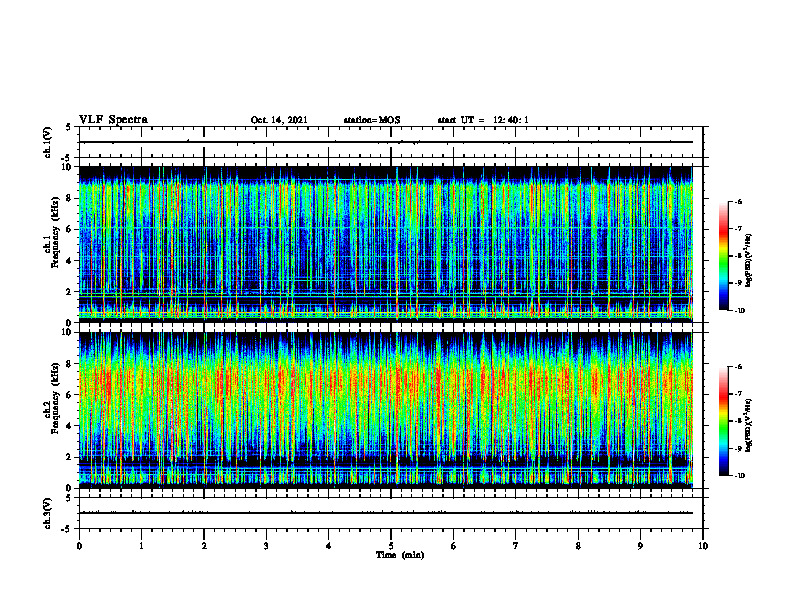Click the upper colorbar 'log(PSD)(V²/Hz)' label

tap(749, 260)
